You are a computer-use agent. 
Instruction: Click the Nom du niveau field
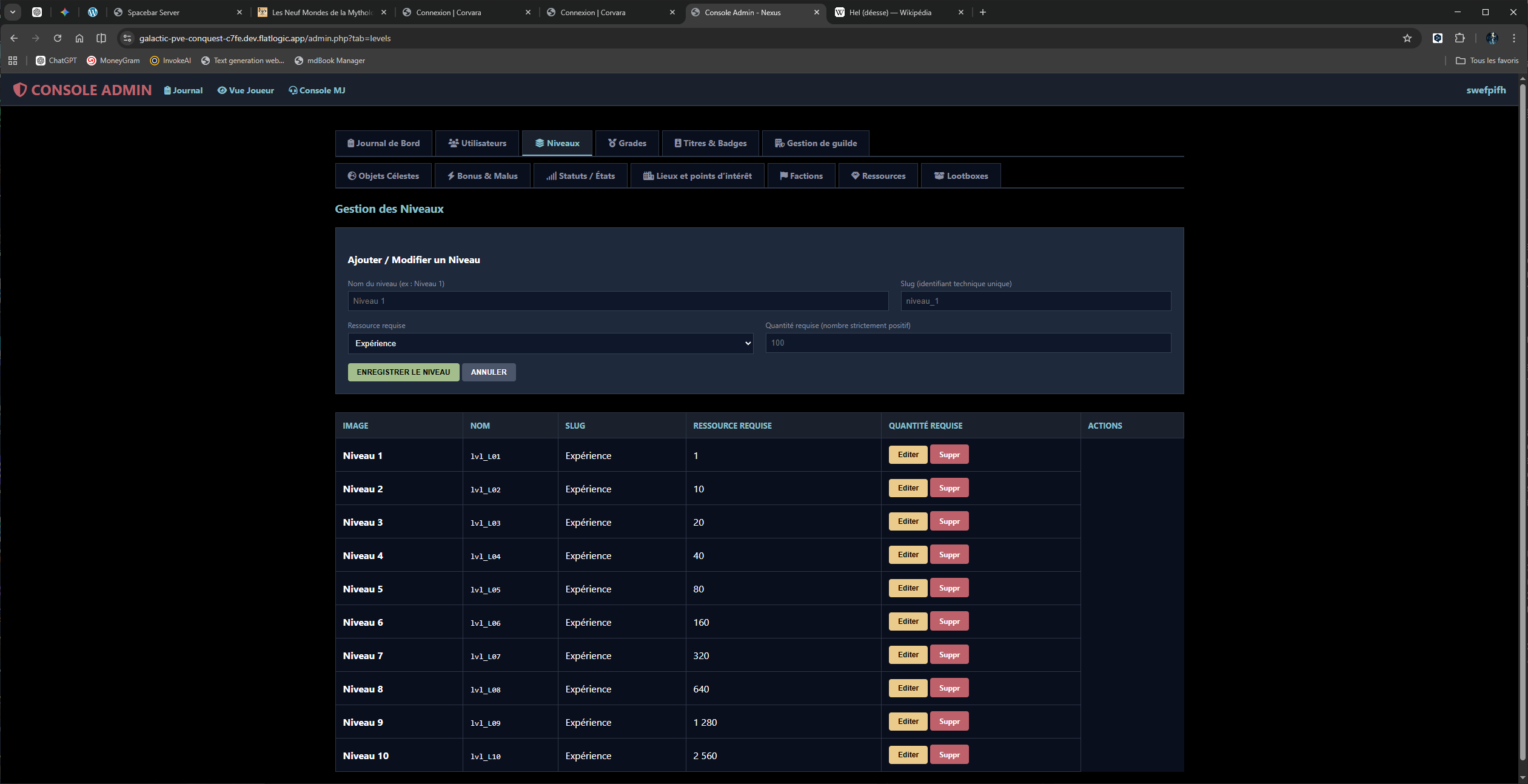[x=617, y=301]
